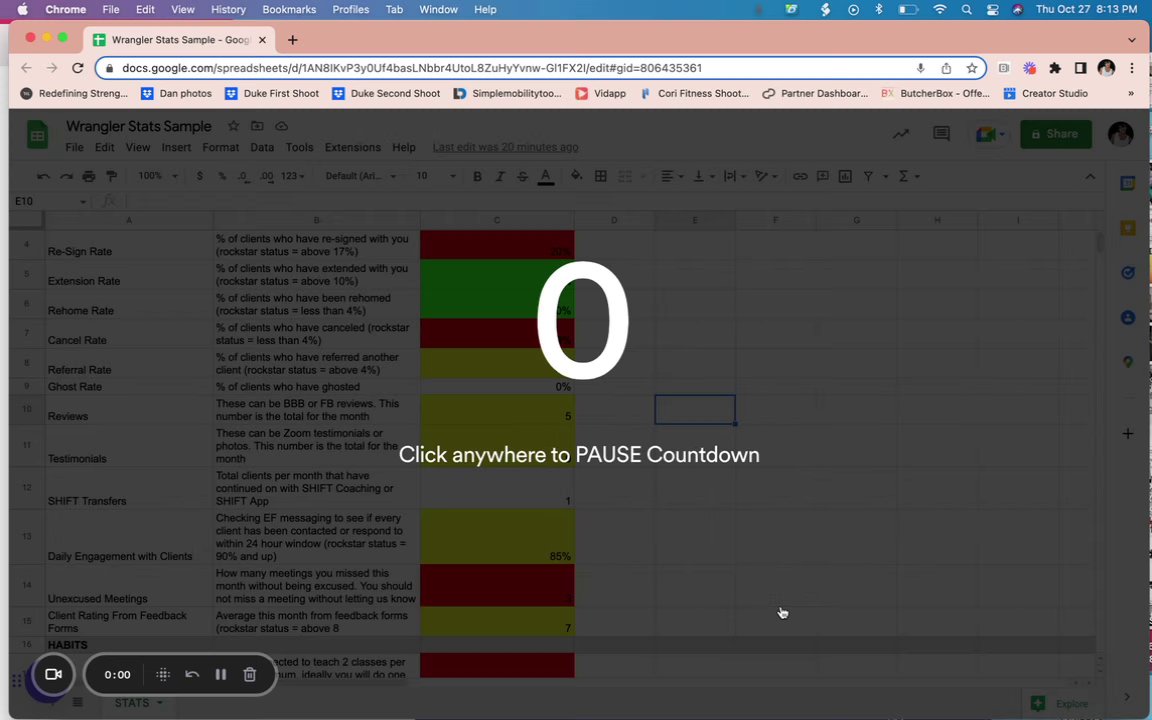
Task: Select the Paint format tool
Action: pyautogui.click(x=112, y=176)
